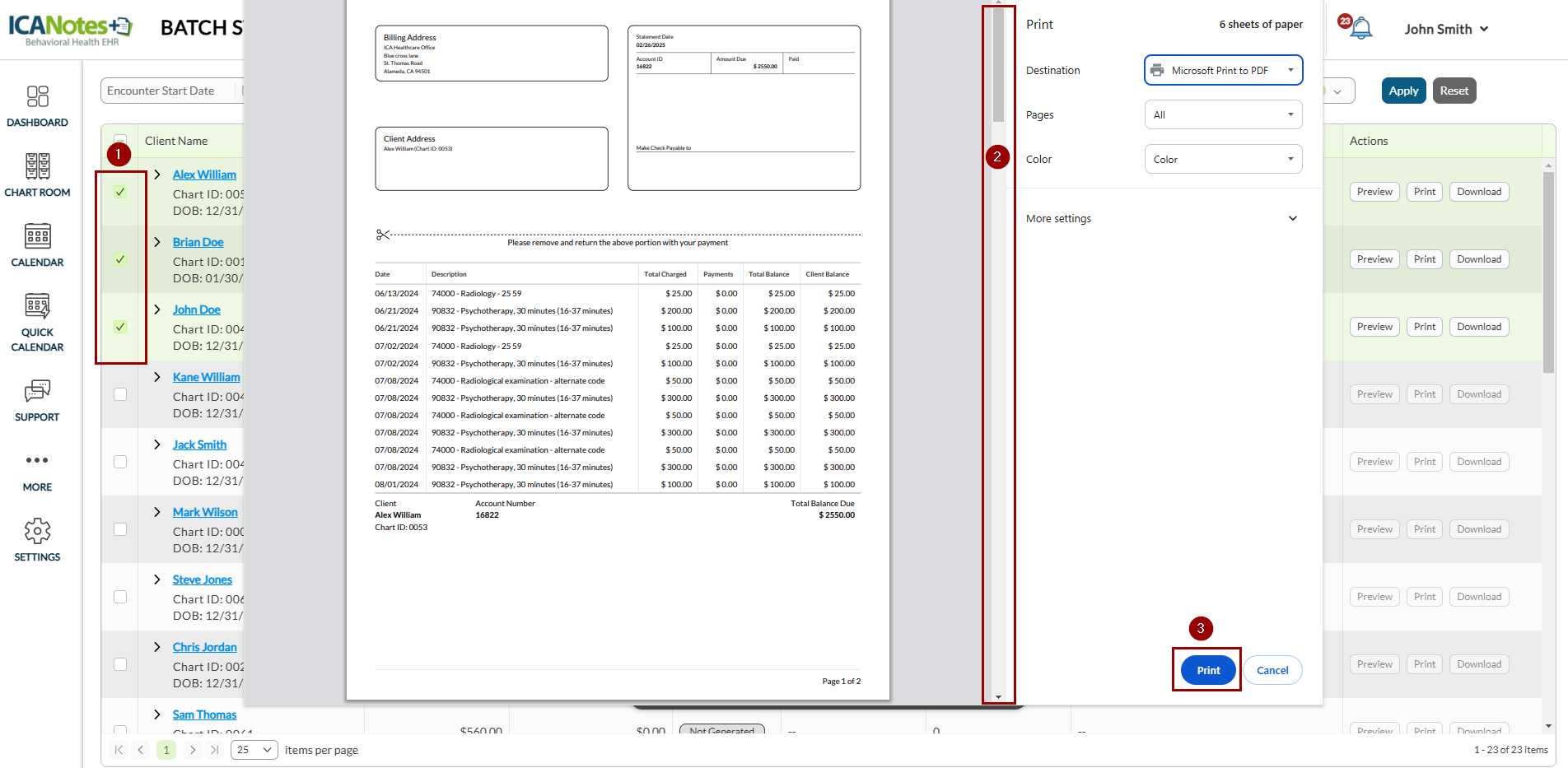Open the Chart Room icon

click(37, 167)
